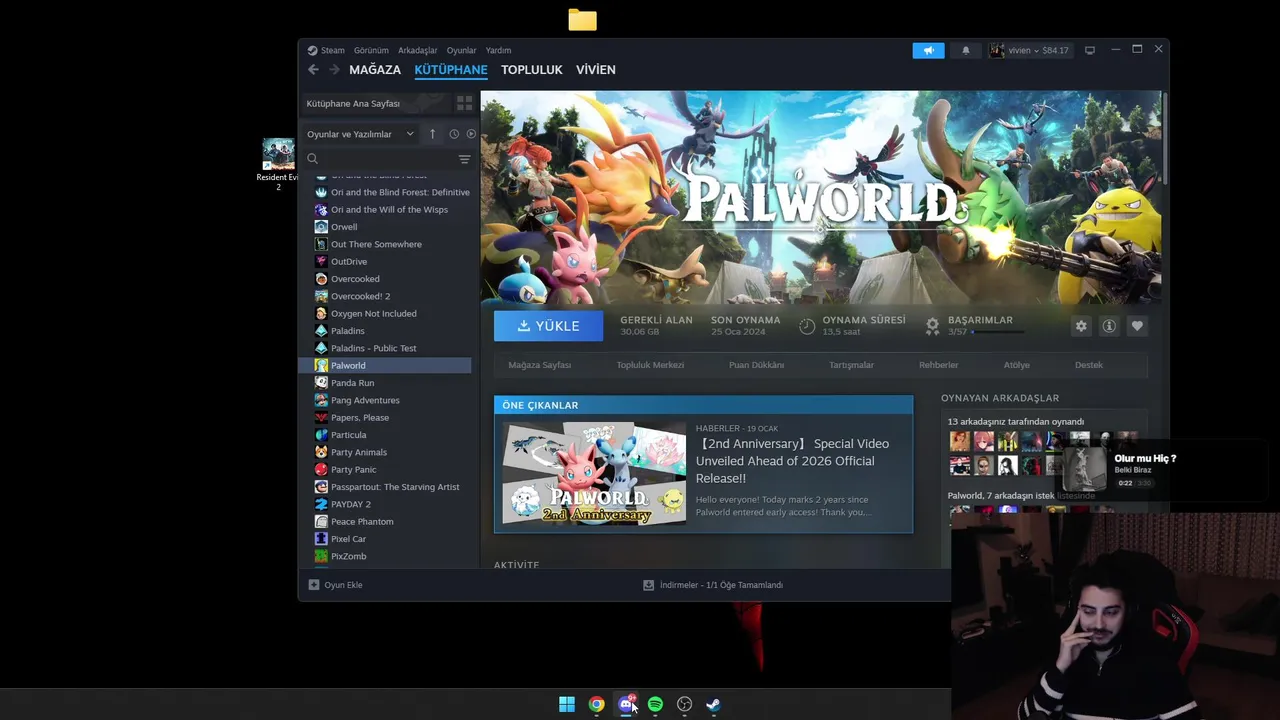Image resolution: width=1280 pixels, height=720 pixels.
Task: Select Papers, Please in list
Action: point(360,417)
